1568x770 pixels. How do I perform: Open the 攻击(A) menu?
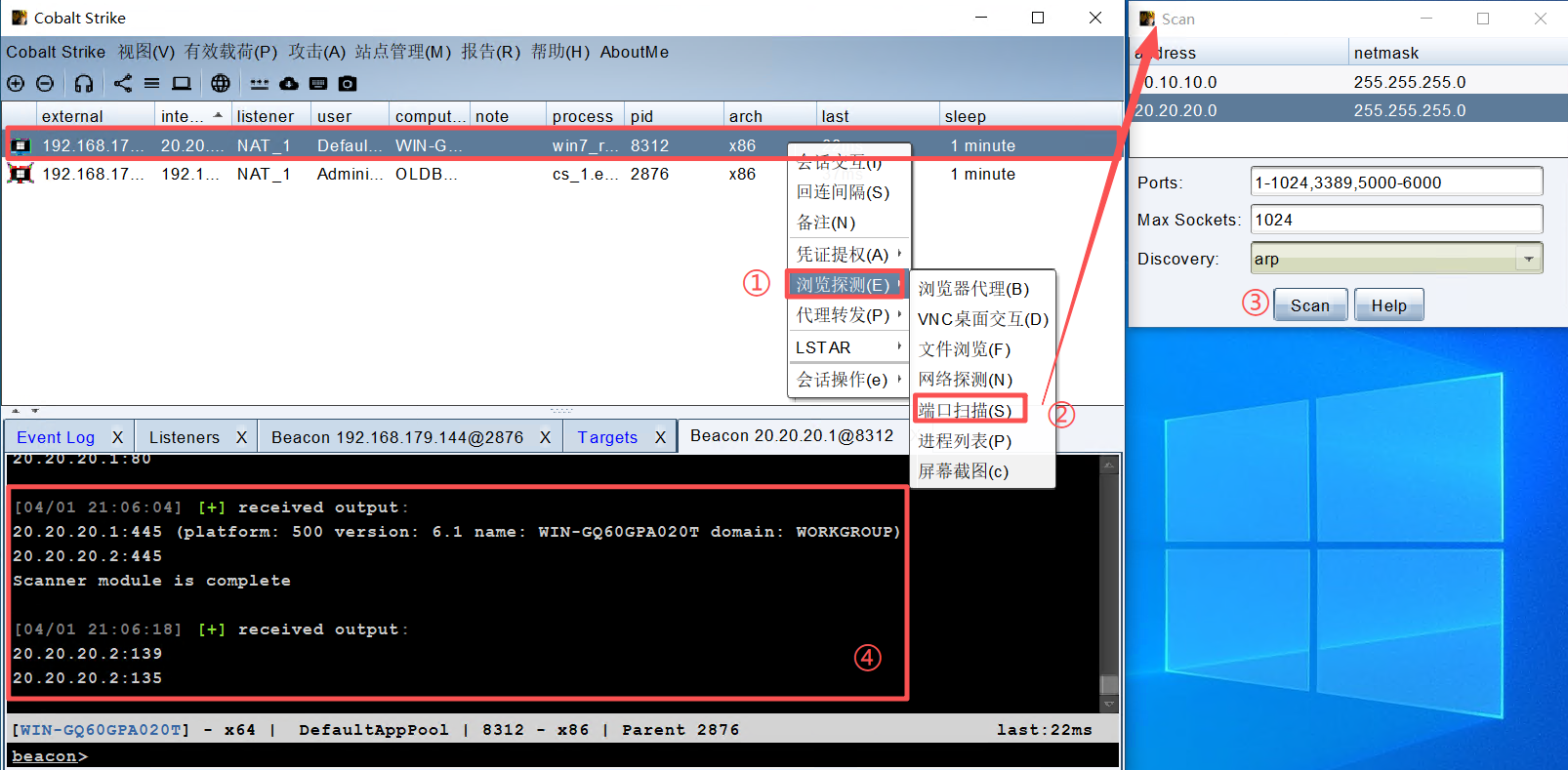click(x=316, y=52)
